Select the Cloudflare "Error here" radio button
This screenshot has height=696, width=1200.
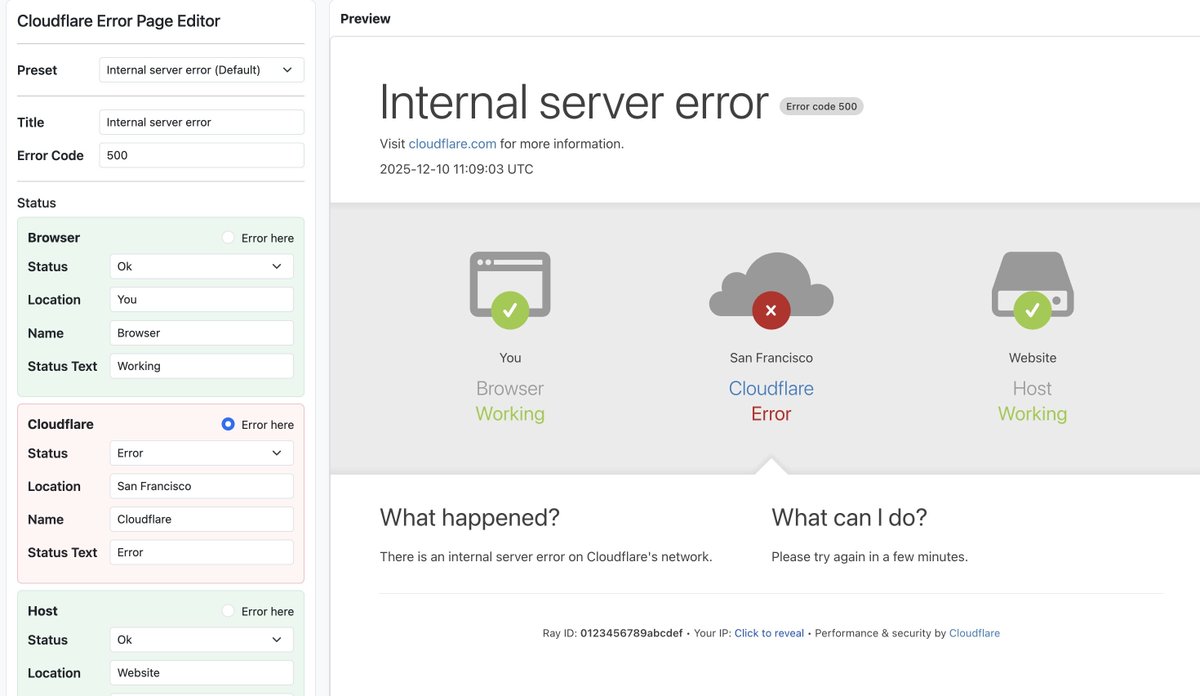click(x=228, y=424)
